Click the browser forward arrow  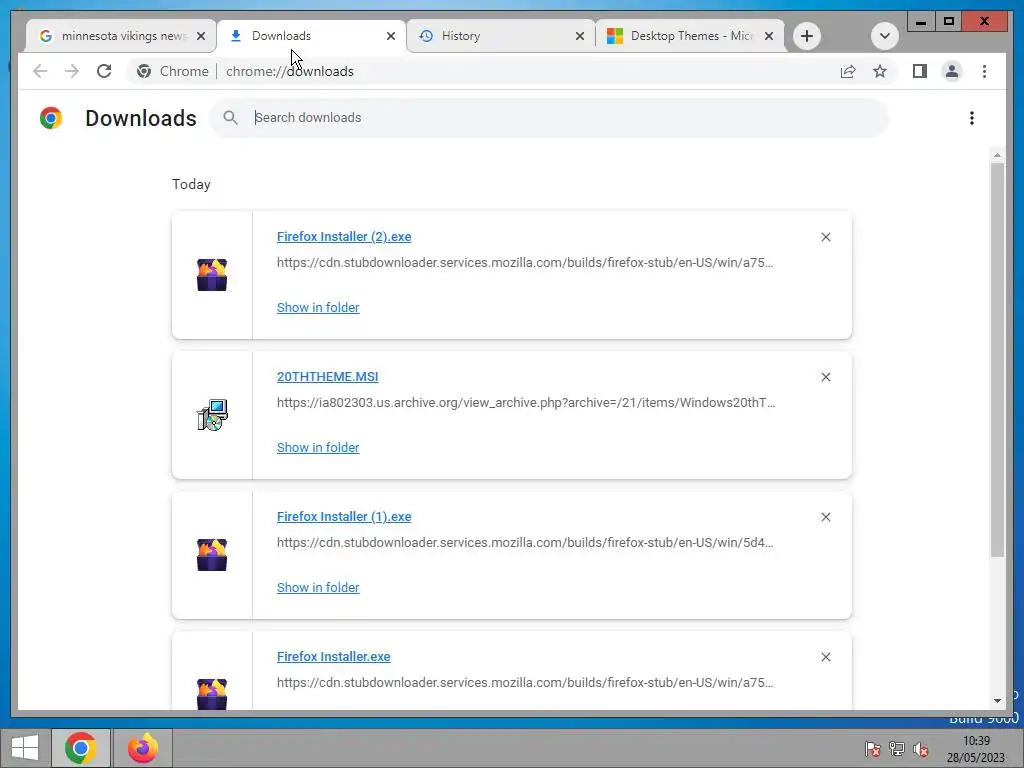point(72,71)
